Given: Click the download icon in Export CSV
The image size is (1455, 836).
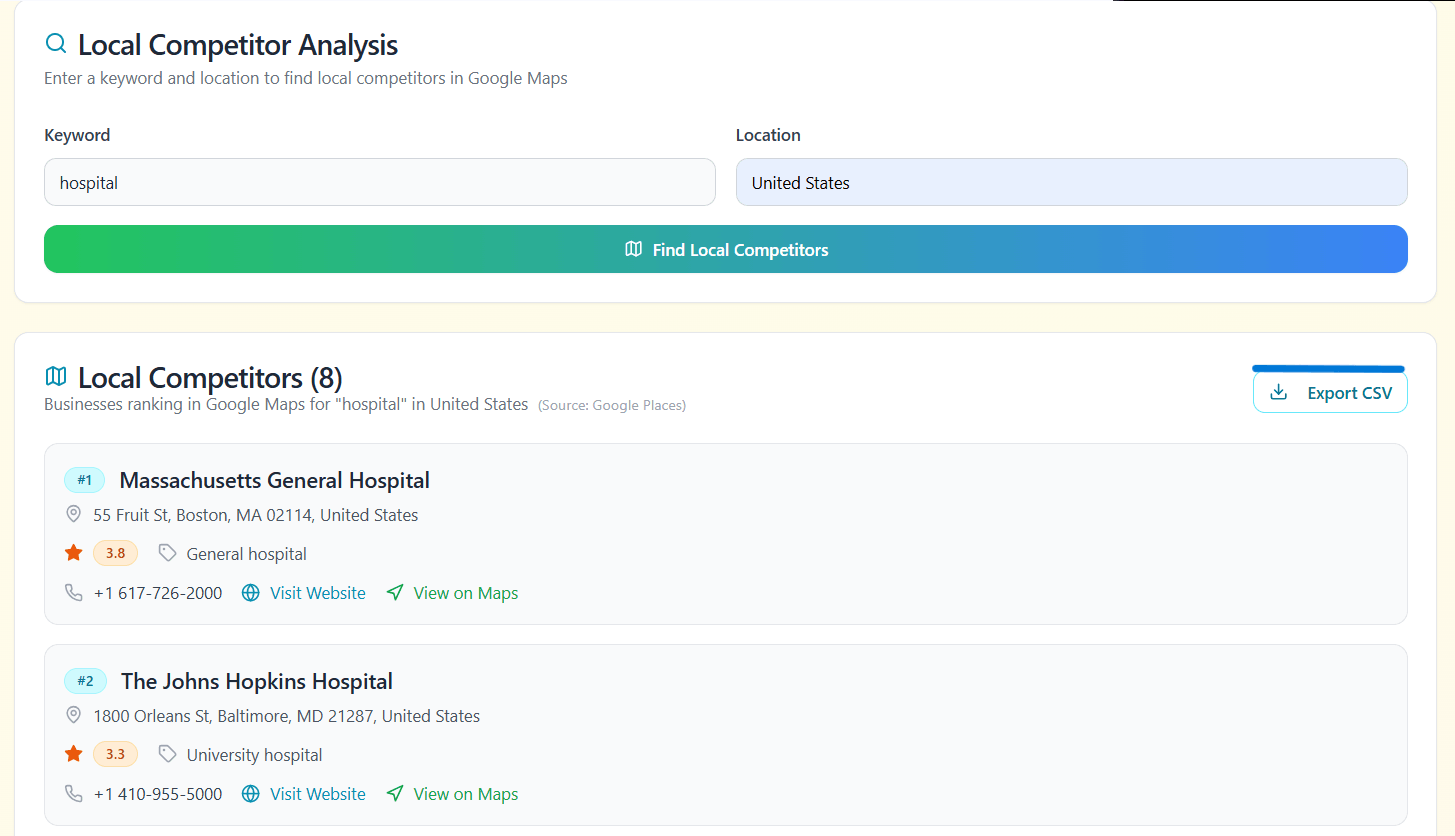Looking at the screenshot, I should coord(1278,393).
